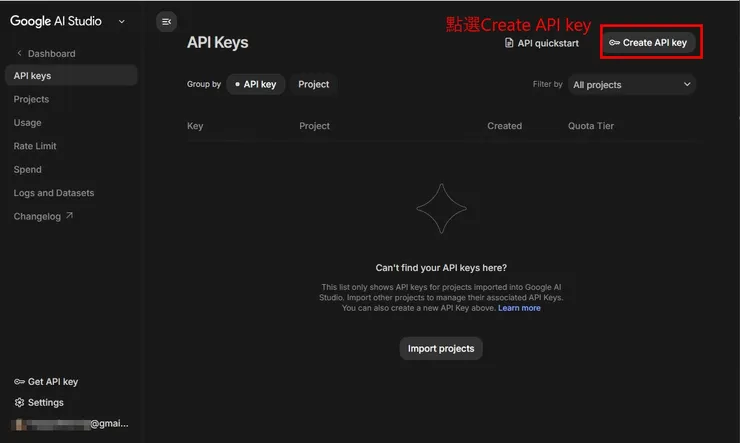Click the Key column header

[x=195, y=126]
